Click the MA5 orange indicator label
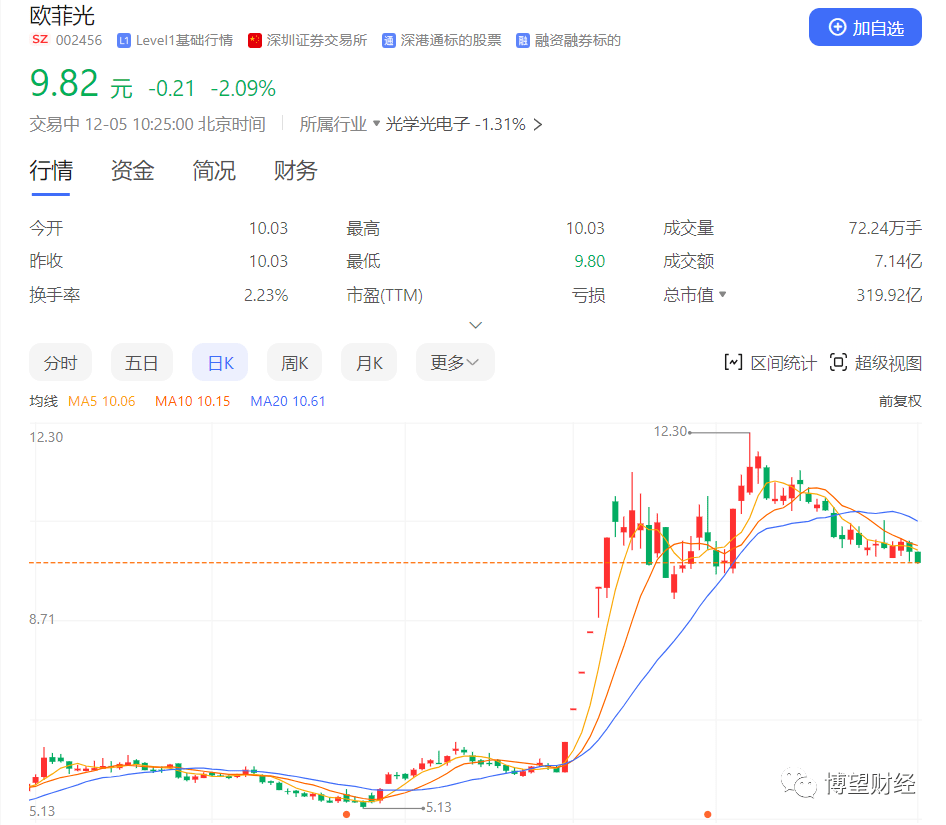 (101, 401)
